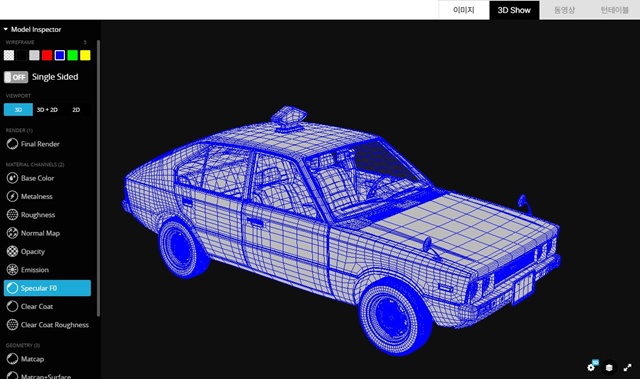Select the Metalness channel icon

pyautogui.click(x=12, y=196)
